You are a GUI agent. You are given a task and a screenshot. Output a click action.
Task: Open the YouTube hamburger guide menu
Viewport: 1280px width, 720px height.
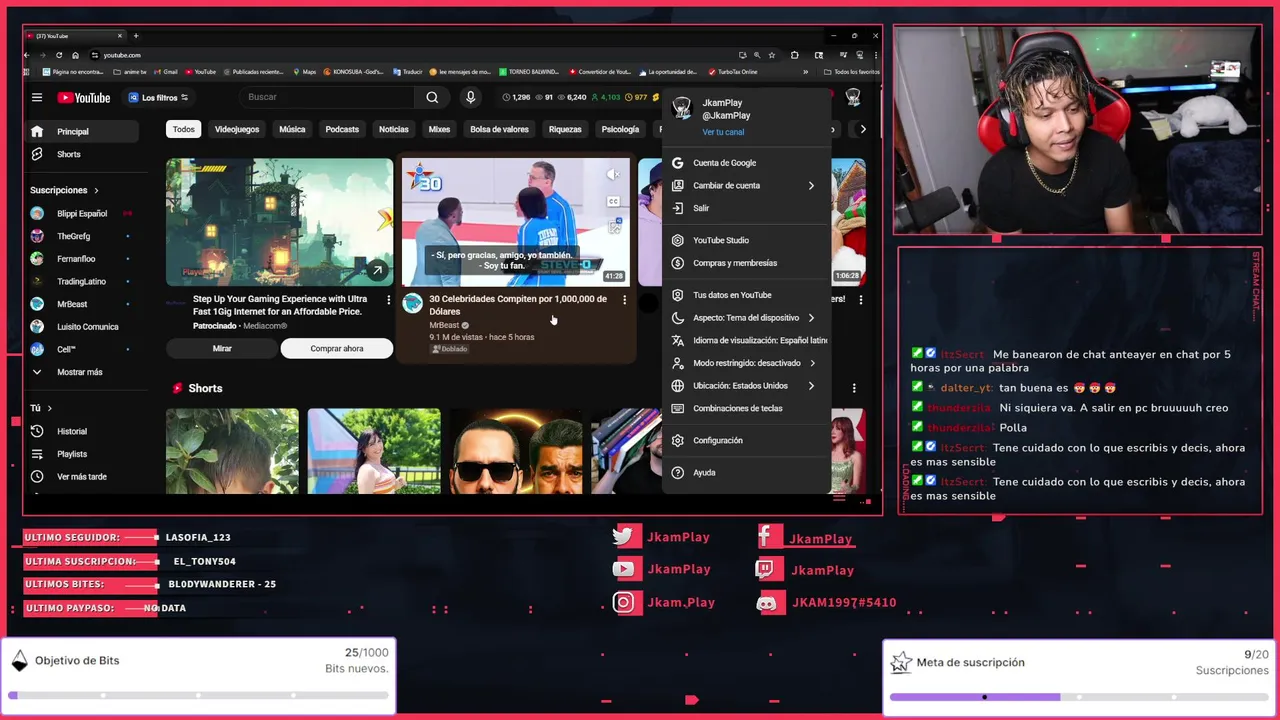[x=37, y=97]
